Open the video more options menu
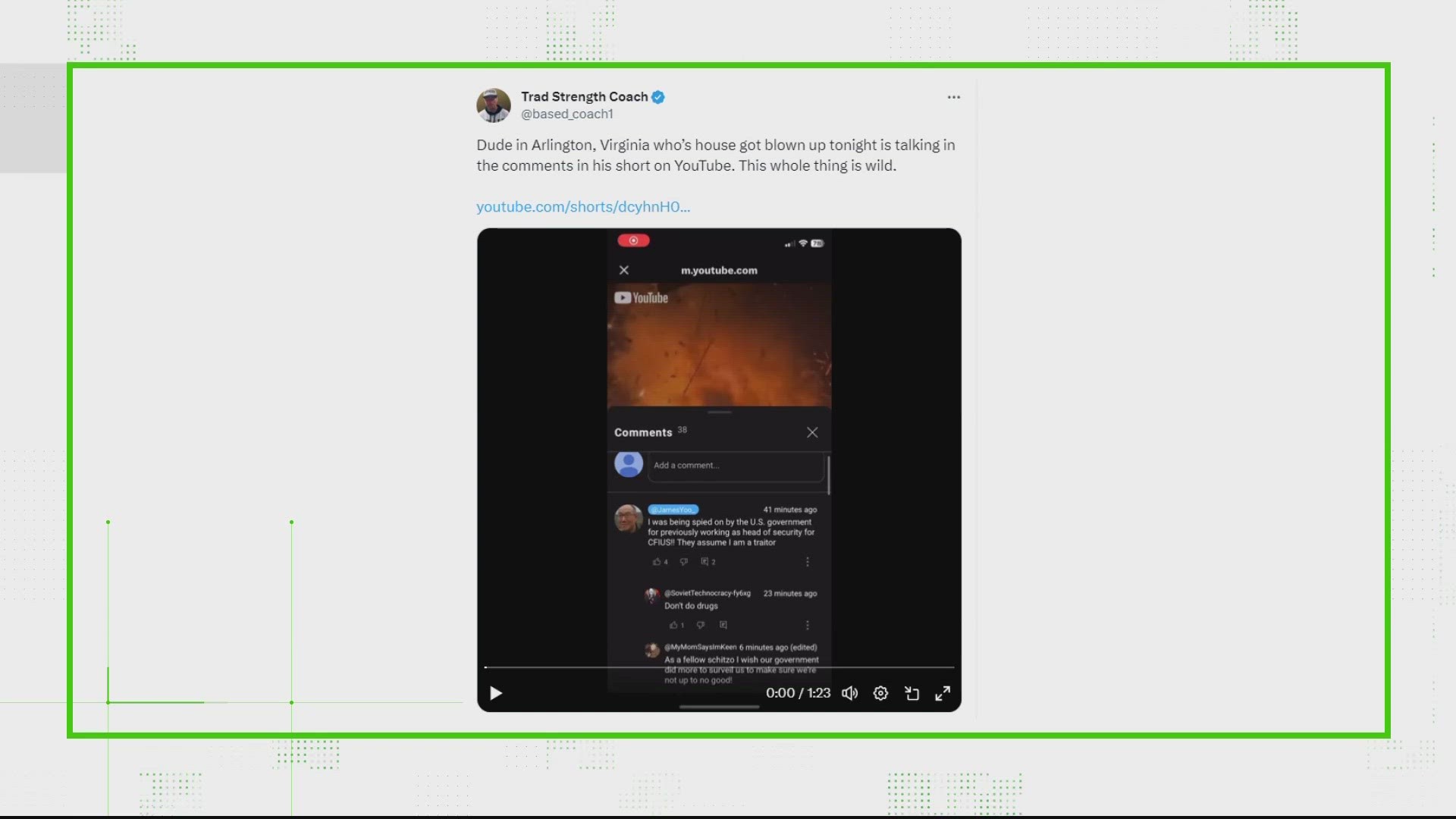Image resolution: width=1456 pixels, height=819 pixels. pyautogui.click(x=880, y=692)
